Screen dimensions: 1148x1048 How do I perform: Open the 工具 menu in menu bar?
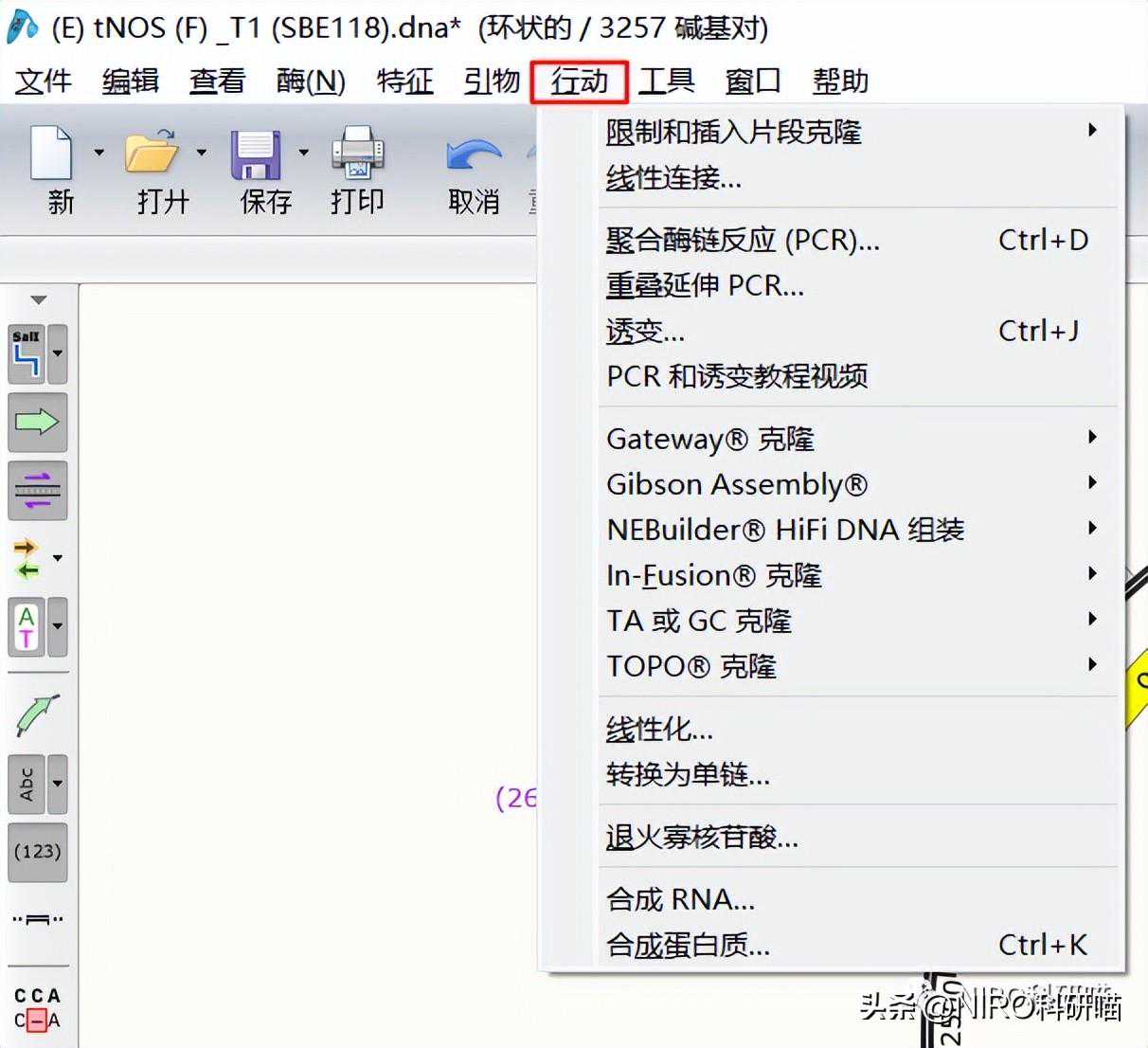(x=666, y=81)
